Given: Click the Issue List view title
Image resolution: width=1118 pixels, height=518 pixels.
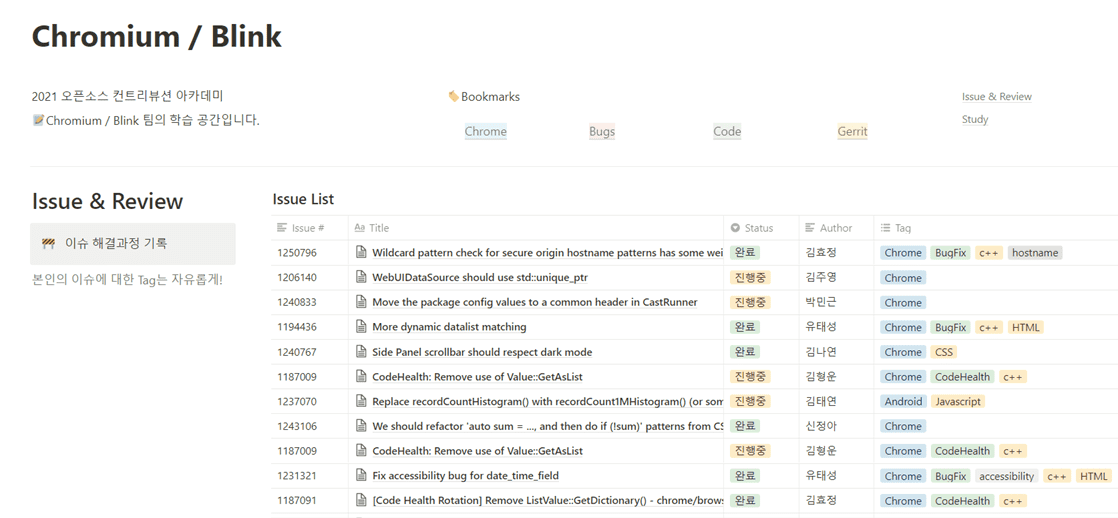Looking at the screenshot, I should pyautogui.click(x=303, y=199).
